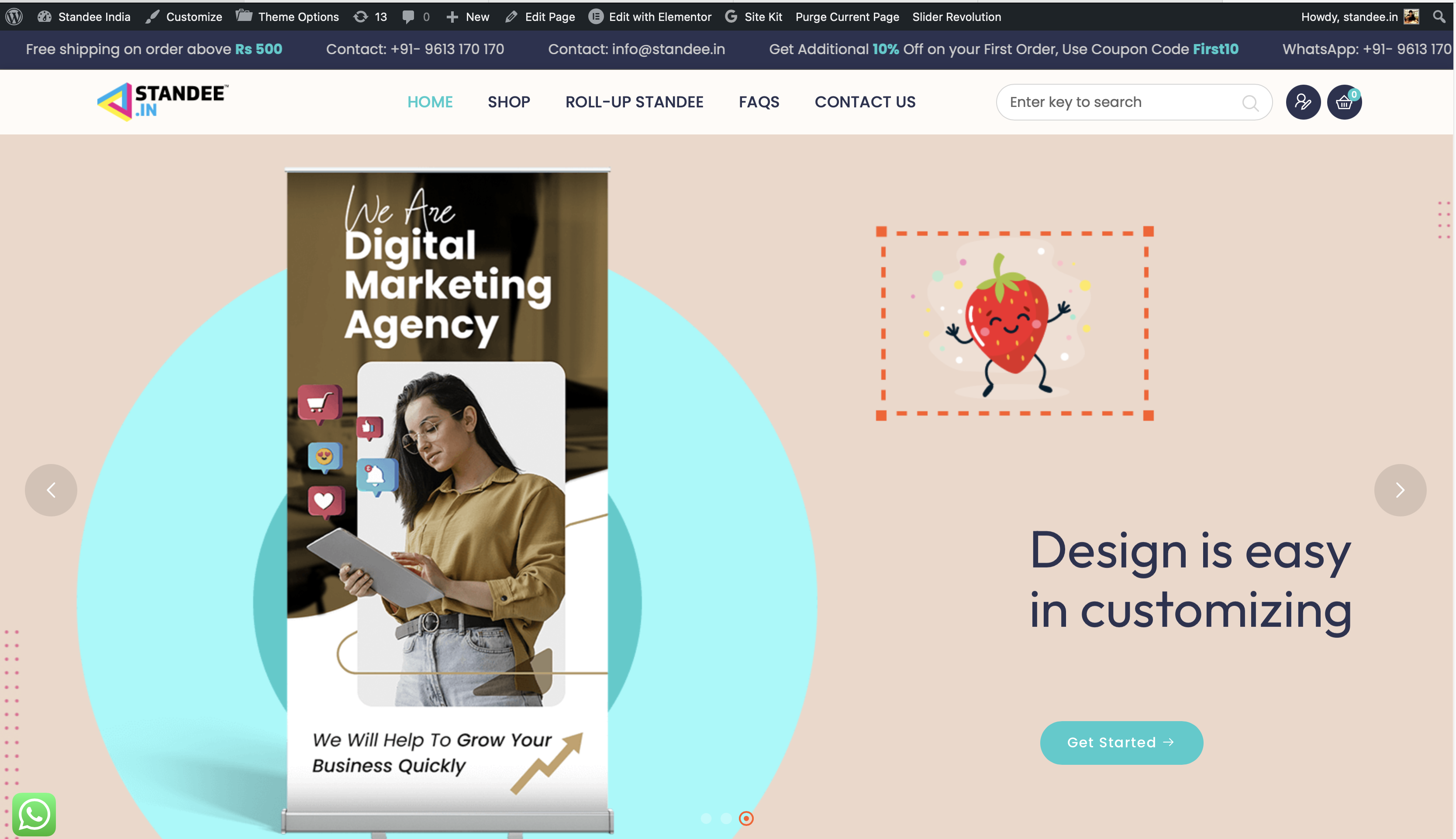Screen dimensions: 1456x839
Task: Select the first slider bullet
Action: click(706, 818)
